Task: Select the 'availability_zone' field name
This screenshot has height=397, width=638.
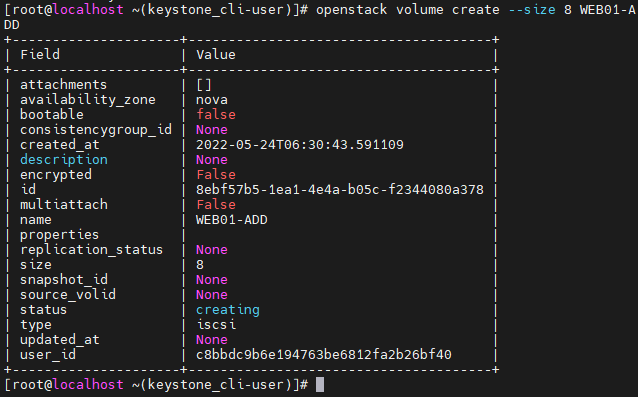Action: click(88, 100)
